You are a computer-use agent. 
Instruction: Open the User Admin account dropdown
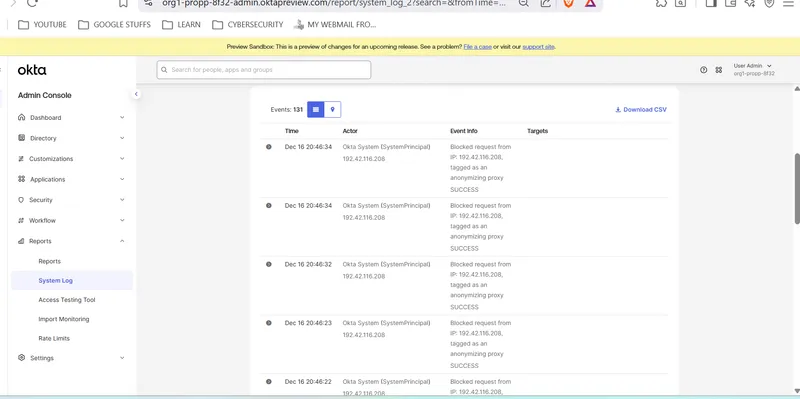pos(753,66)
